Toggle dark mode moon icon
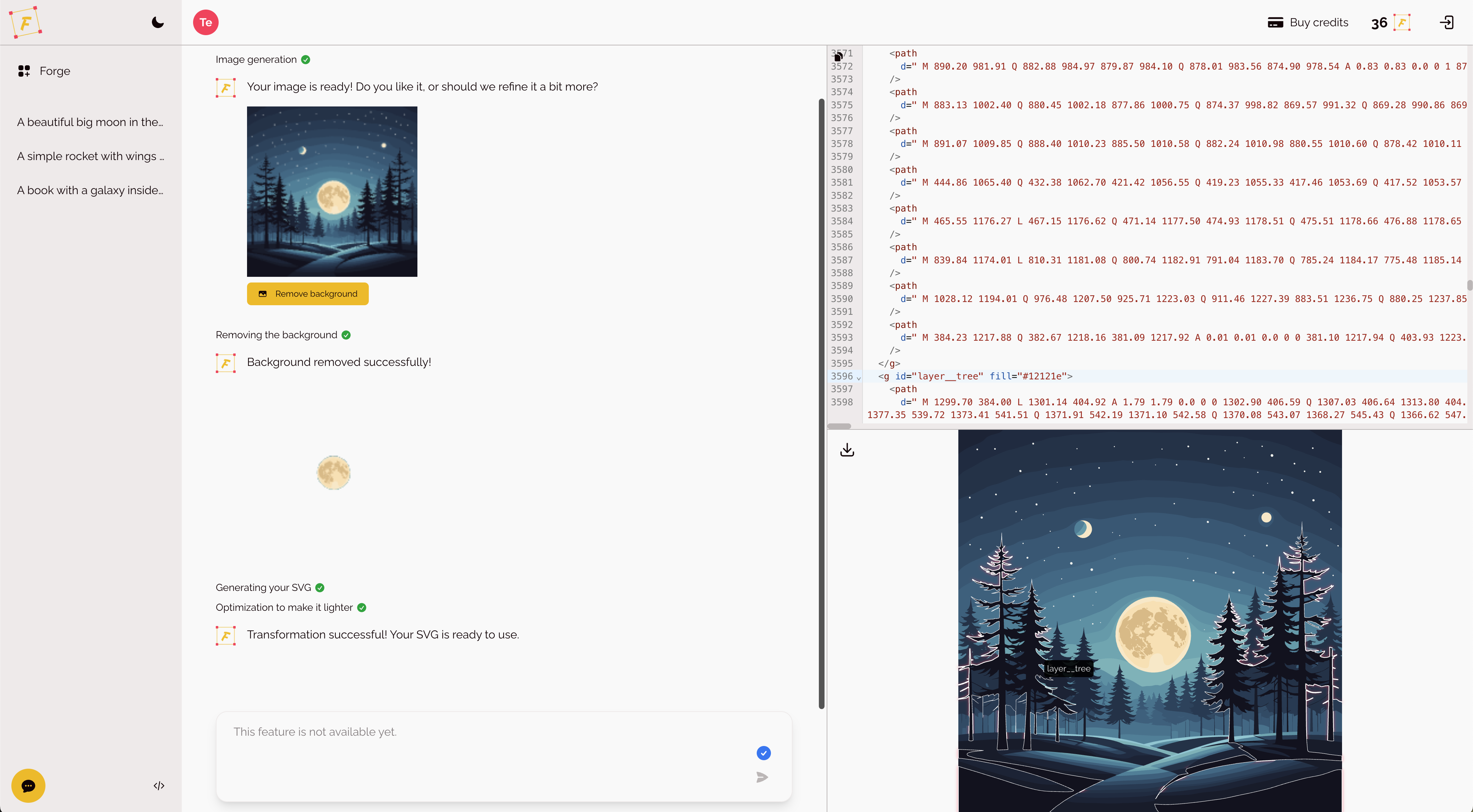 pos(157,22)
